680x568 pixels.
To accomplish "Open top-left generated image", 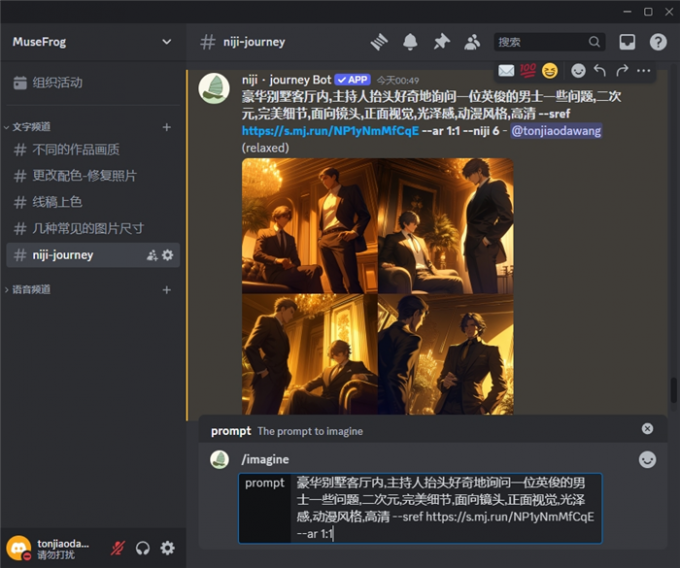I will (x=310, y=225).
